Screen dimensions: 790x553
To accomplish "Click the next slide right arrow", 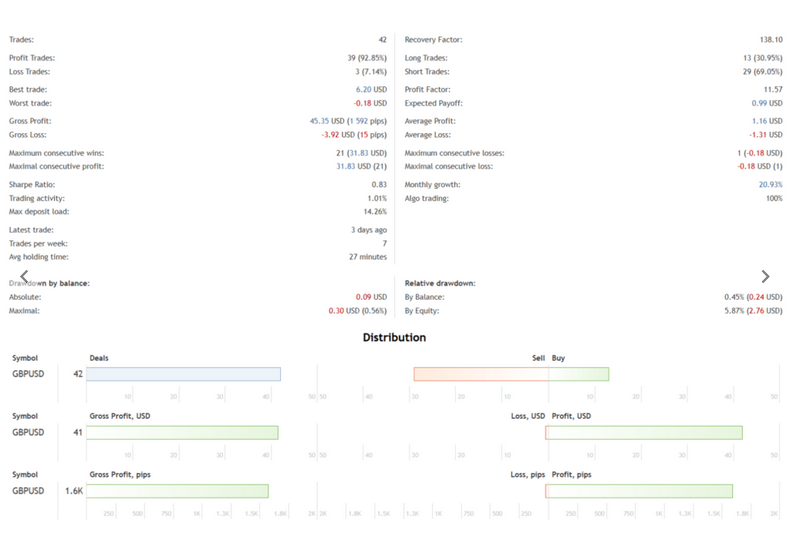I will (765, 276).
